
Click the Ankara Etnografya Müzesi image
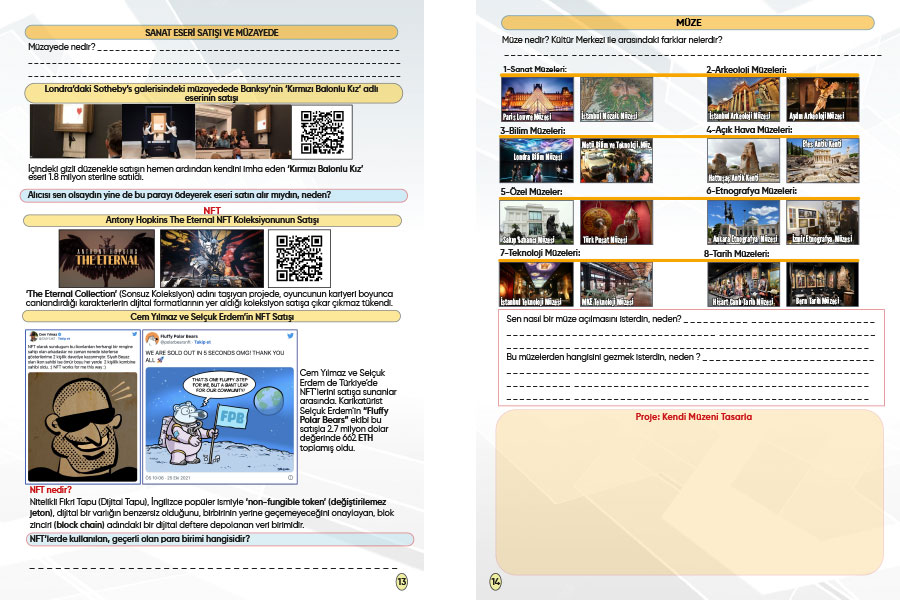743,222
